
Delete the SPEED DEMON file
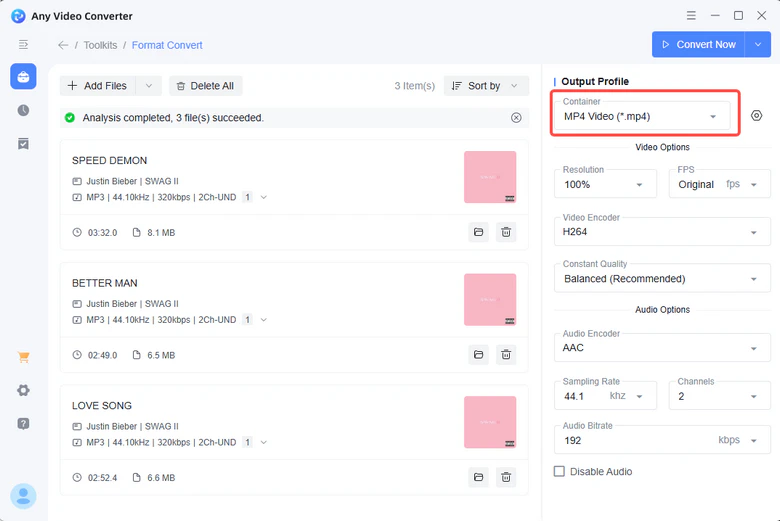point(506,232)
